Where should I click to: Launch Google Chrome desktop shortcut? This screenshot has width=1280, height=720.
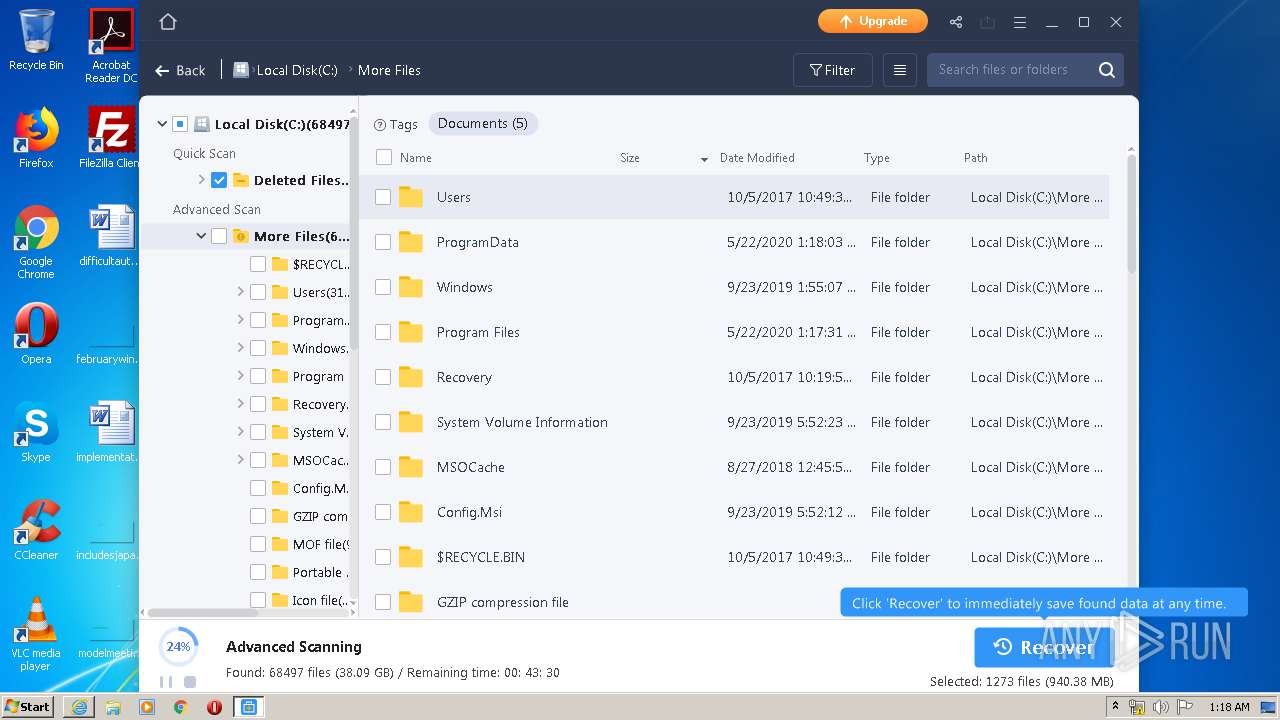tap(36, 243)
